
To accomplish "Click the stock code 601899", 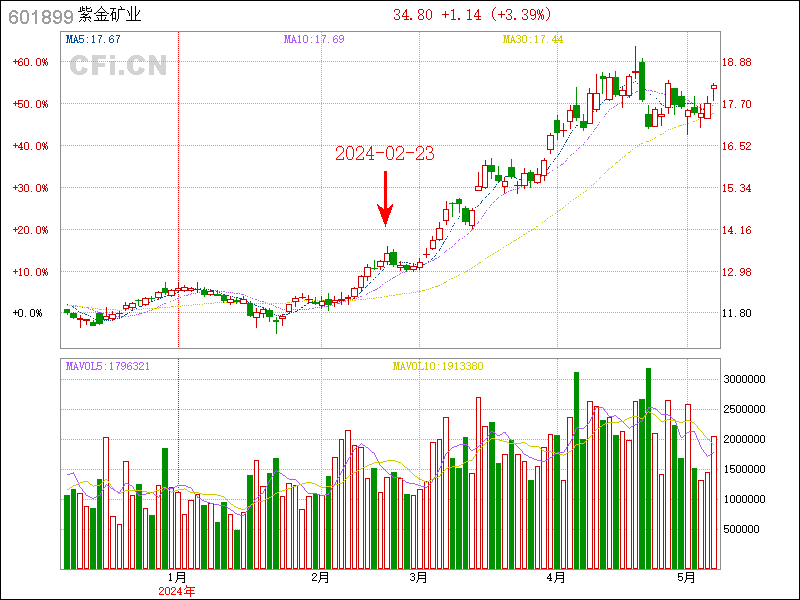I will (x=41, y=17).
